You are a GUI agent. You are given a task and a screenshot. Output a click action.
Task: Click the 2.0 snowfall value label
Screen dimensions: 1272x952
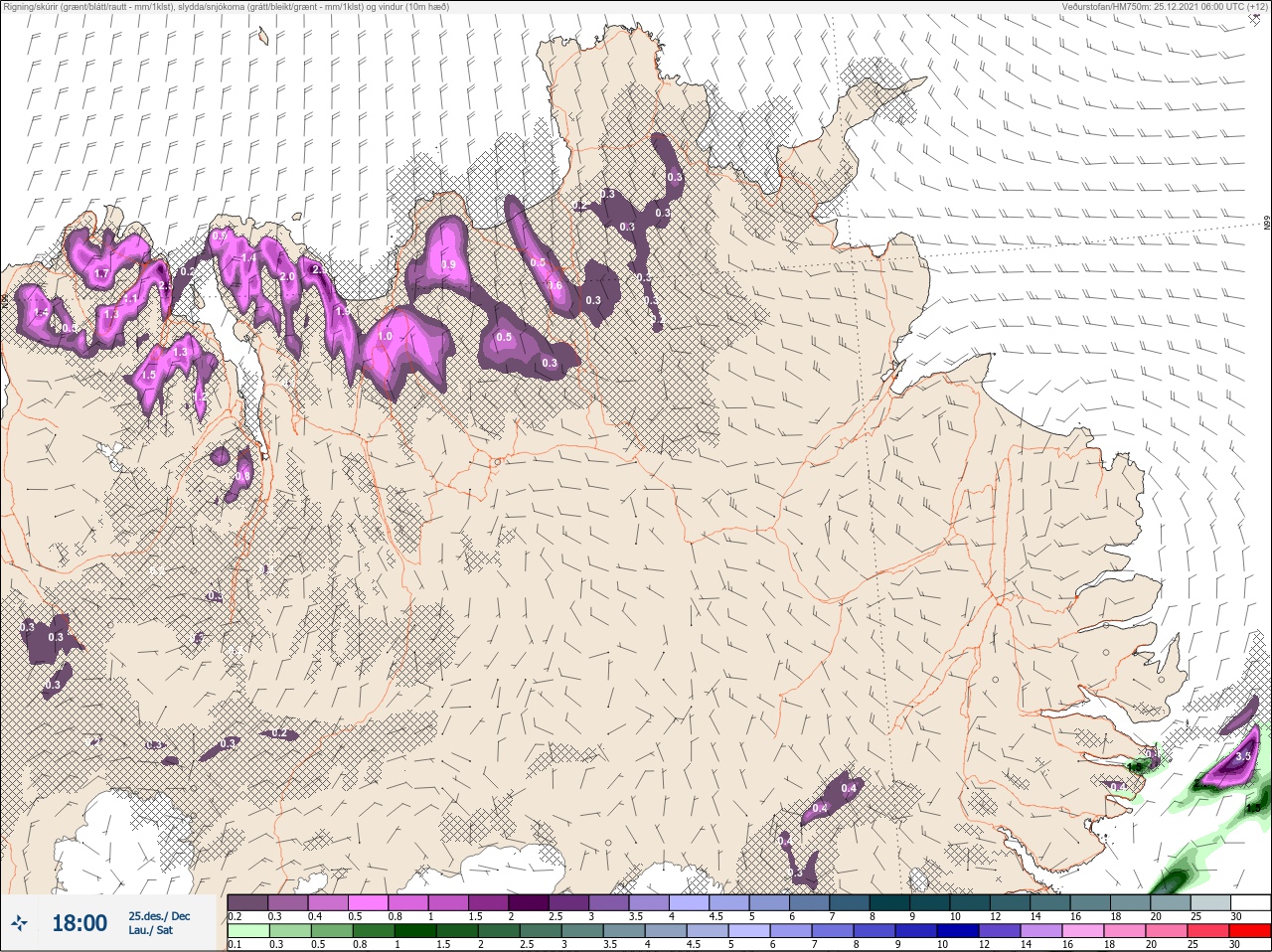coord(287,276)
